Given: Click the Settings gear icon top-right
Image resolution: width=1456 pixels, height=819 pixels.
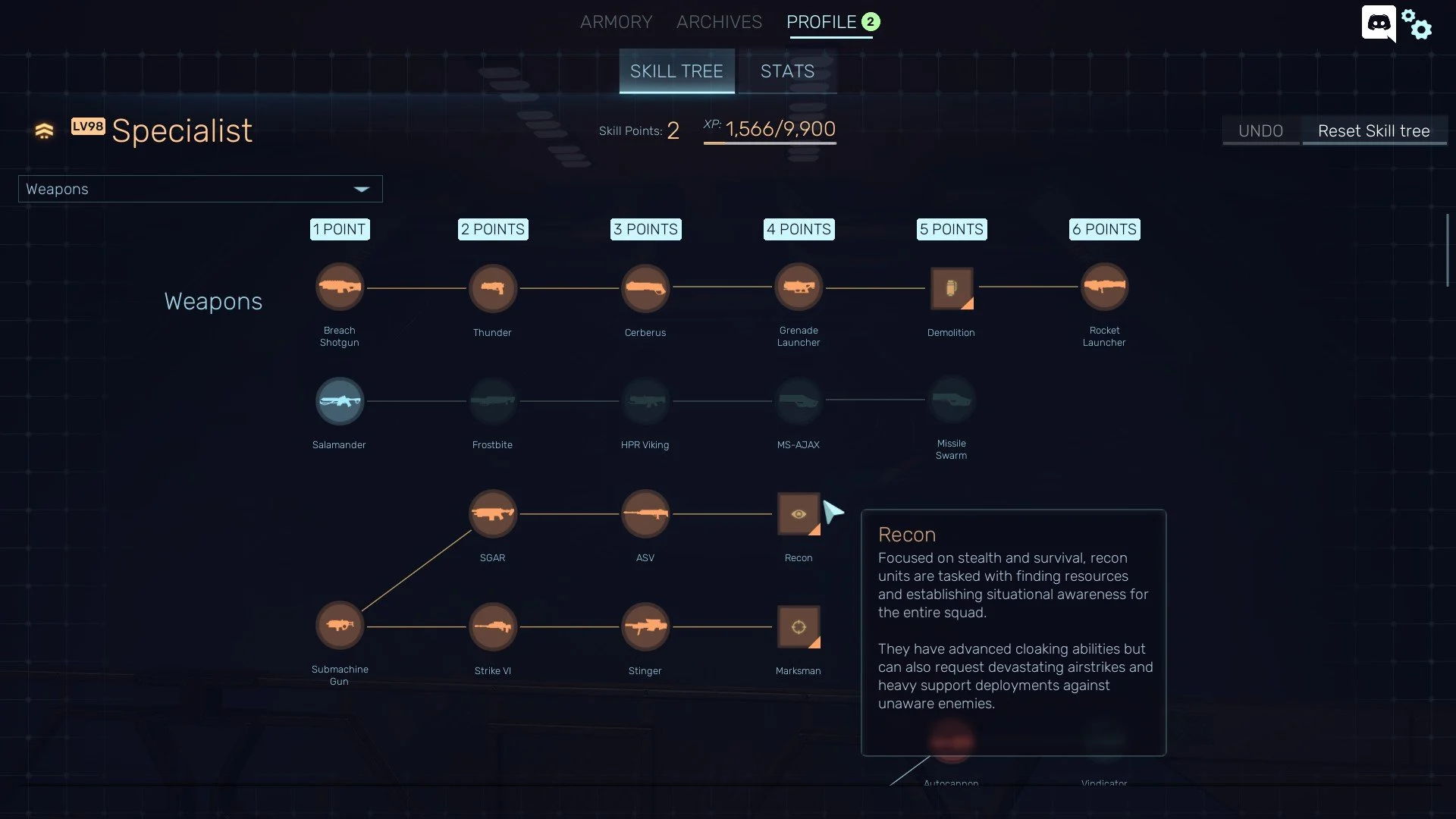Looking at the screenshot, I should pyautogui.click(x=1419, y=23).
